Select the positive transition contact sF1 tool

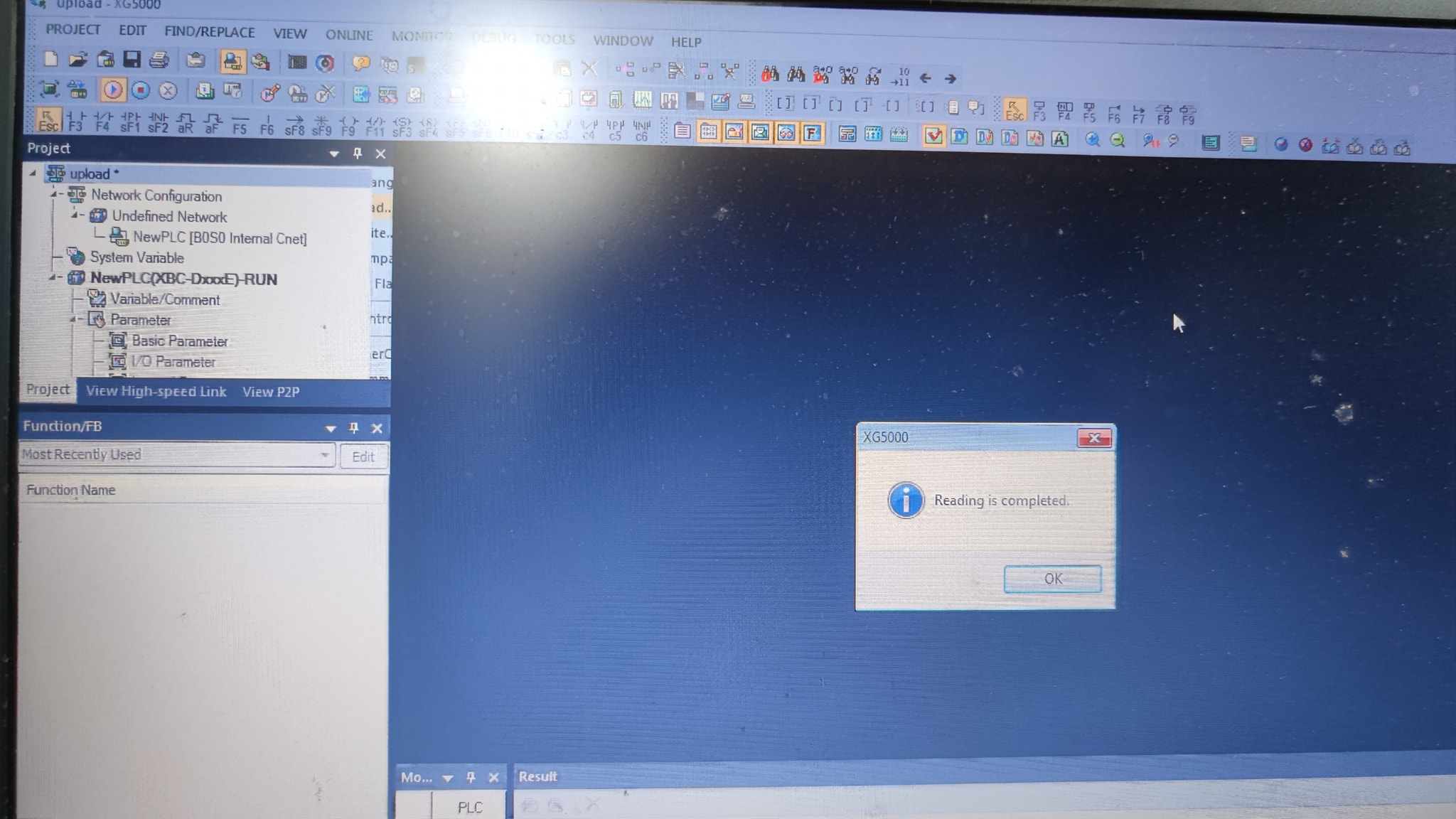(x=130, y=122)
